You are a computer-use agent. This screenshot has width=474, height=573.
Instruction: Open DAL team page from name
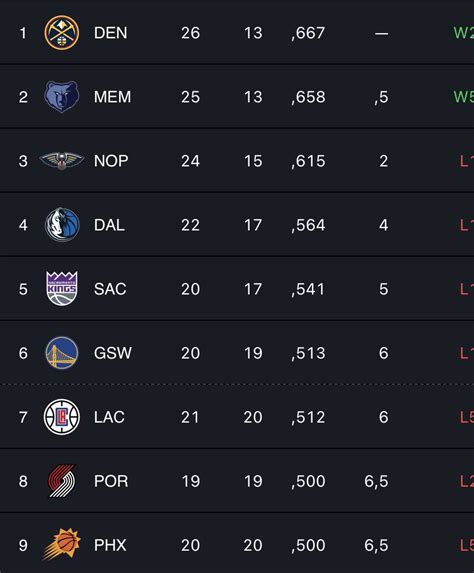coord(109,225)
